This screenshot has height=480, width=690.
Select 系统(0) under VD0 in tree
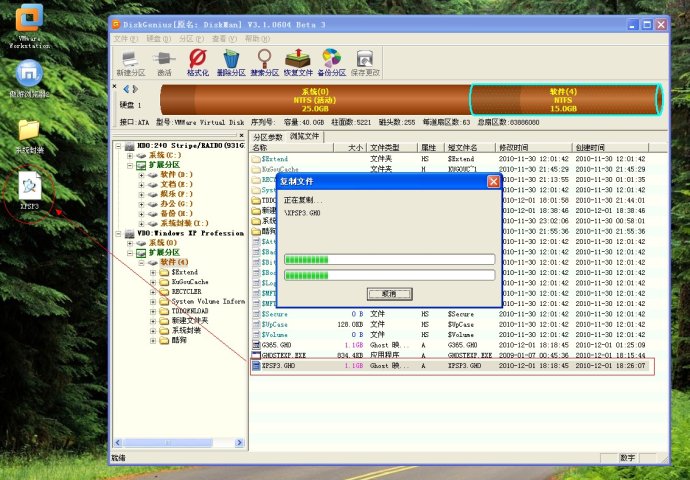[163, 243]
